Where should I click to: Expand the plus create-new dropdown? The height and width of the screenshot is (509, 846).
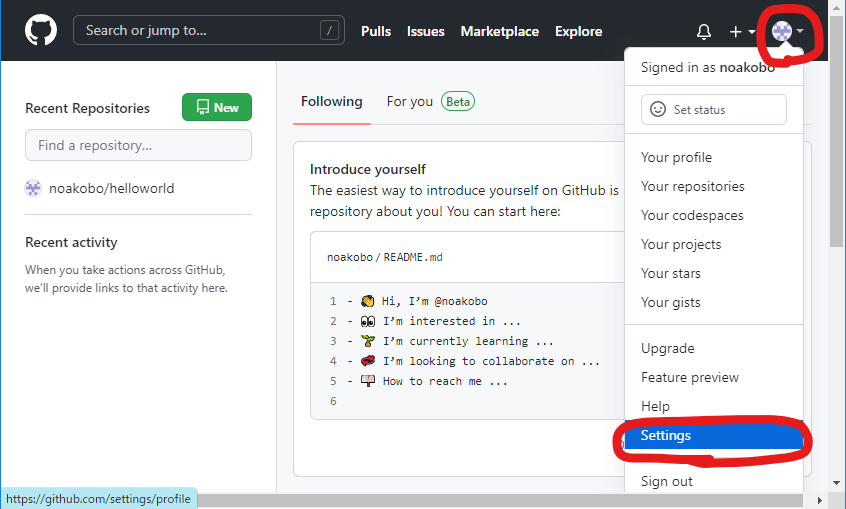click(741, 31)
